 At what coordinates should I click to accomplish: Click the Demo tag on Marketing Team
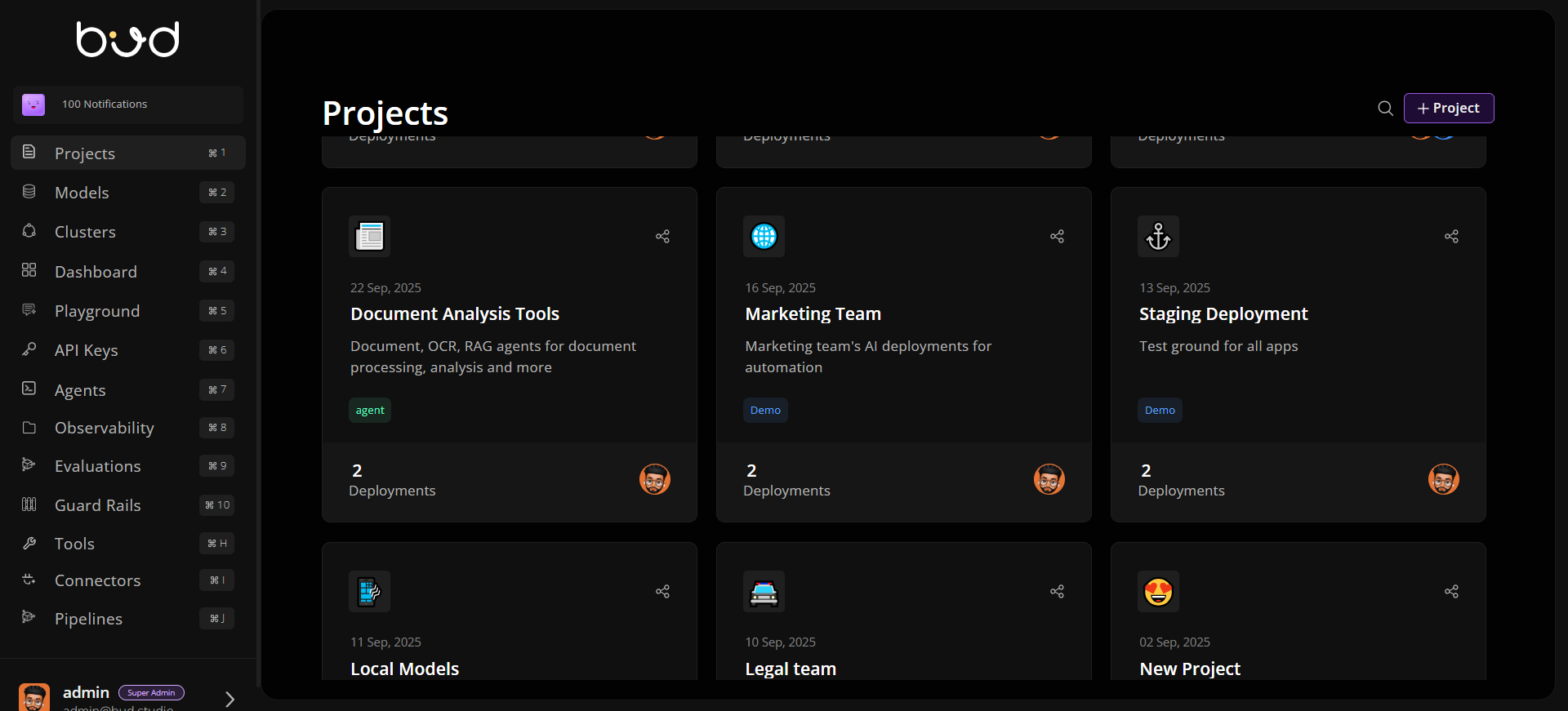(x=765, y=410)
